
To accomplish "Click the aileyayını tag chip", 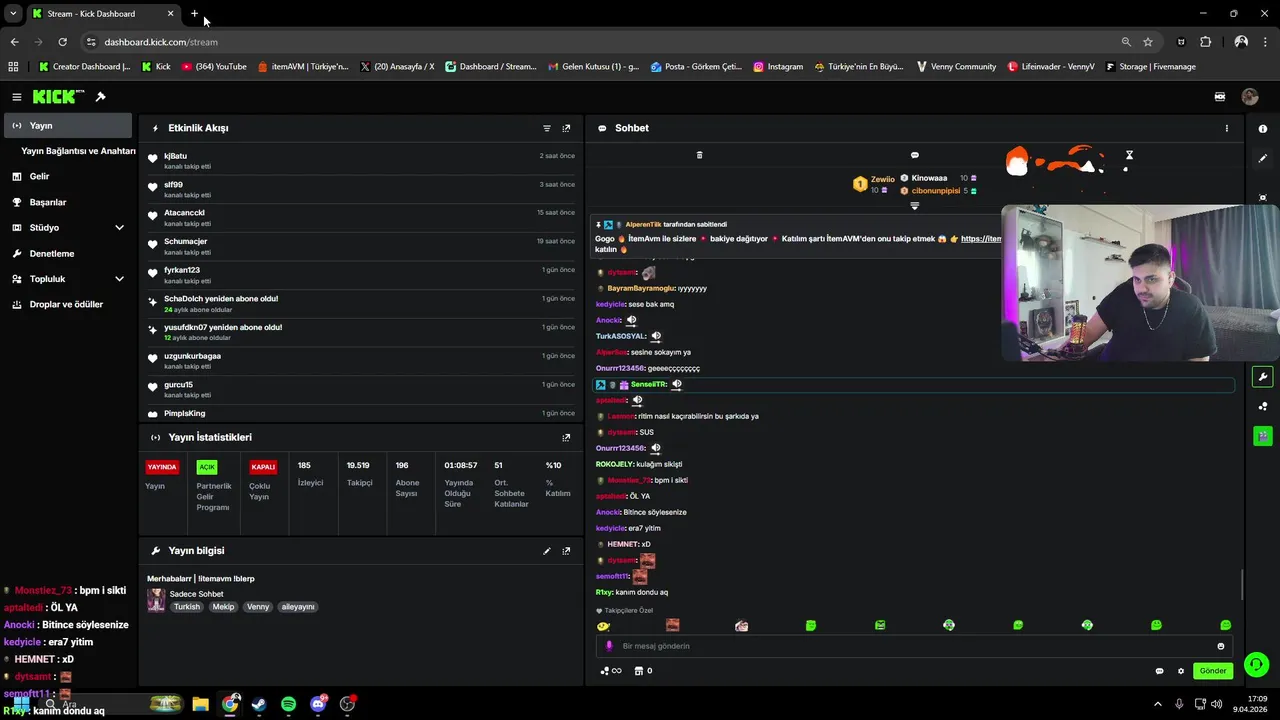I will click(x=297, y=607).
